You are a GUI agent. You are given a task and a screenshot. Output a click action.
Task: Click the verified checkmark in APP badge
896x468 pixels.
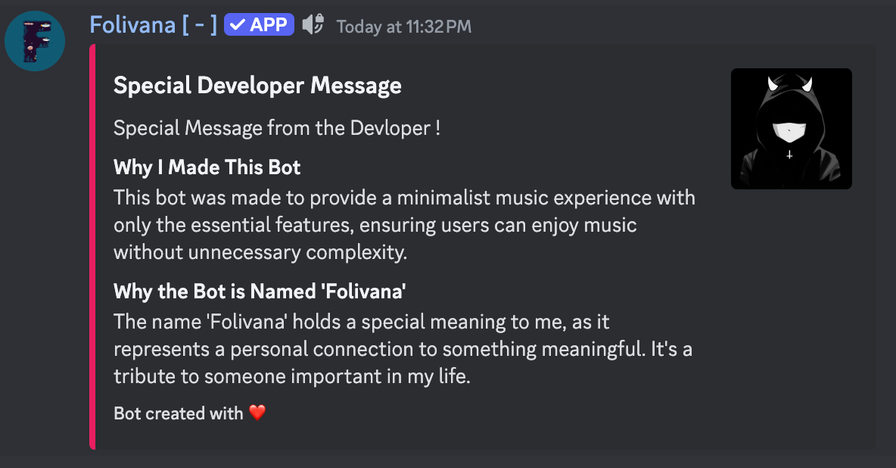click(x=237, y=25)
